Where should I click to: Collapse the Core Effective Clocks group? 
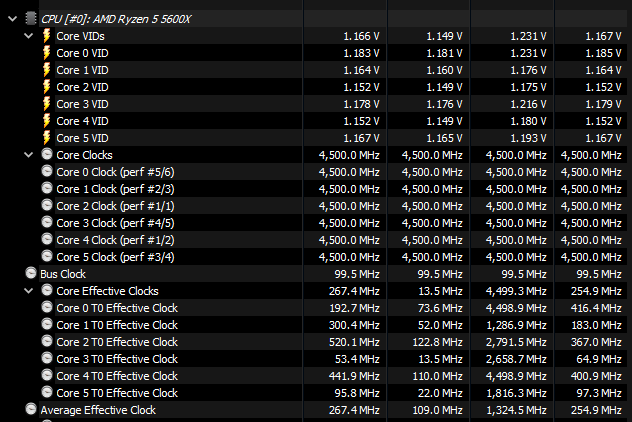(29, 291)
